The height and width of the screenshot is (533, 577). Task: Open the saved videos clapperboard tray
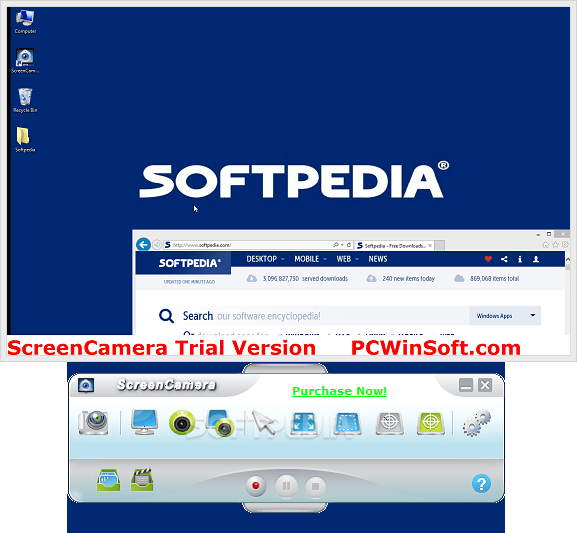pyautogui.click(x=142, y=480)
